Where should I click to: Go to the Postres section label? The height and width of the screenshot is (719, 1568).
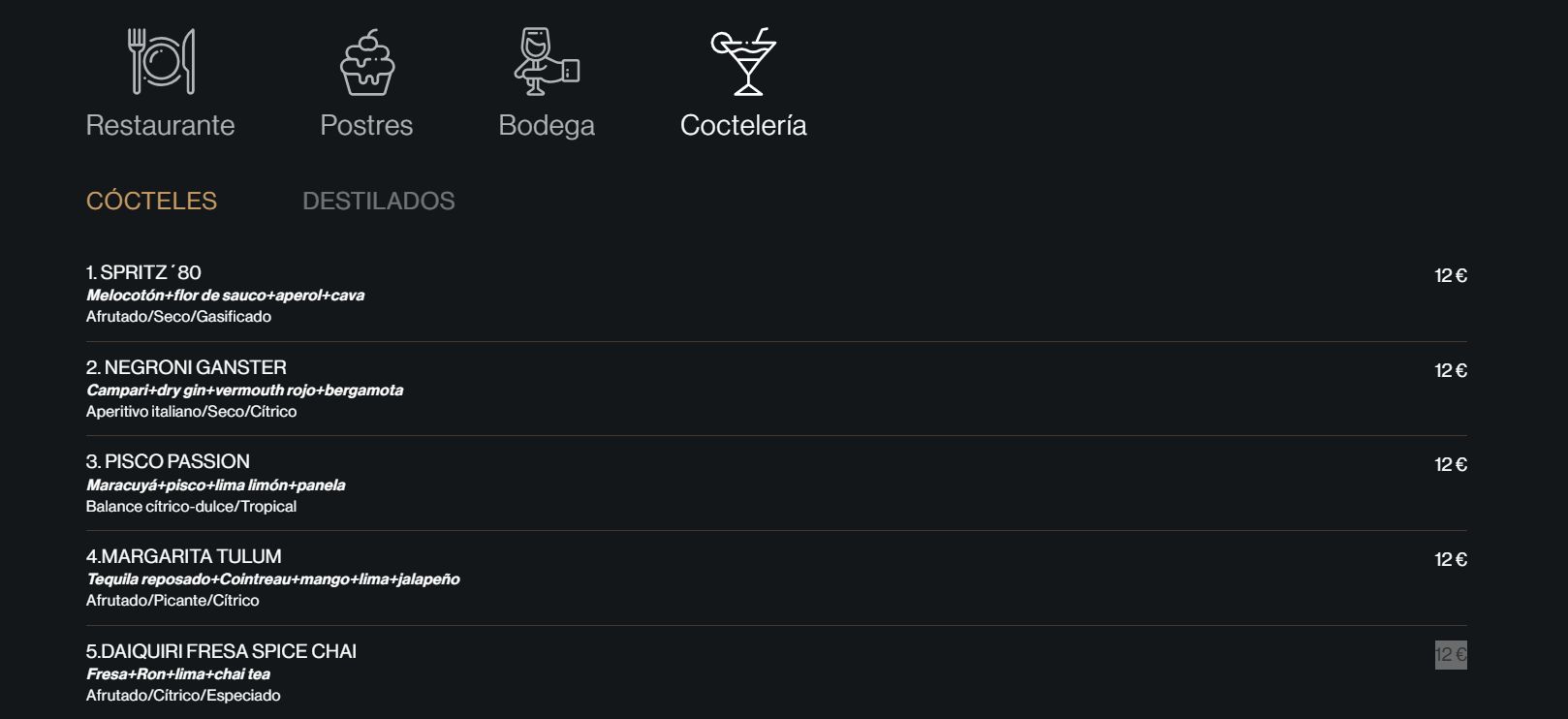click(366, 125)
